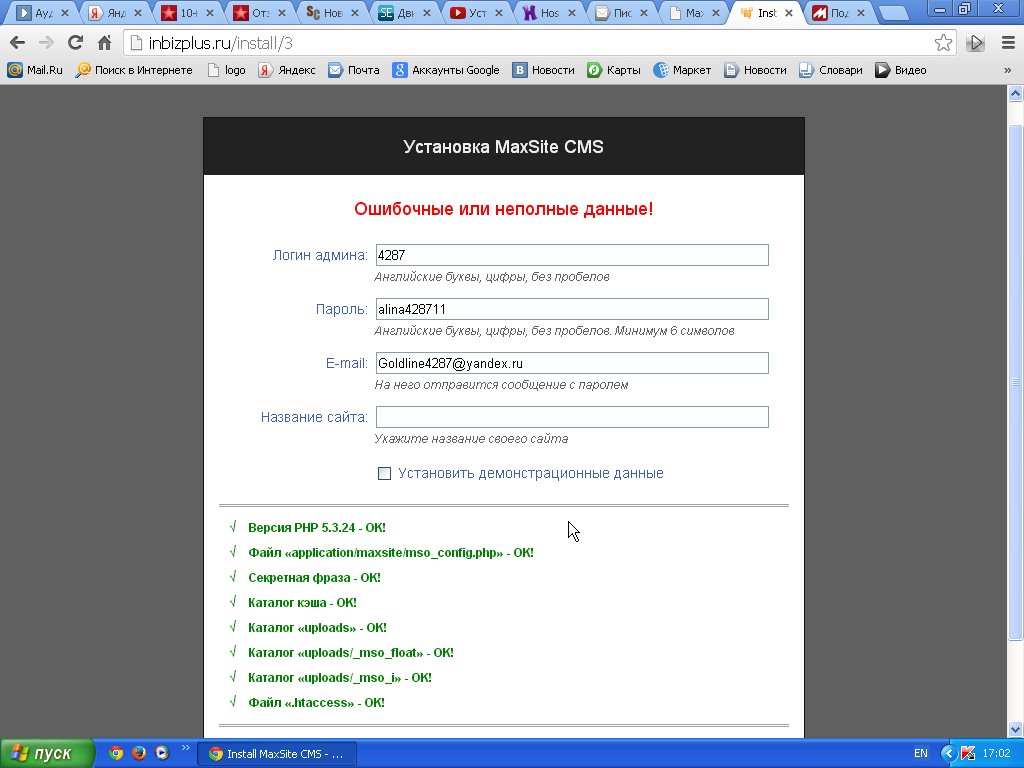Open the logo bookmark

[227, 70]
